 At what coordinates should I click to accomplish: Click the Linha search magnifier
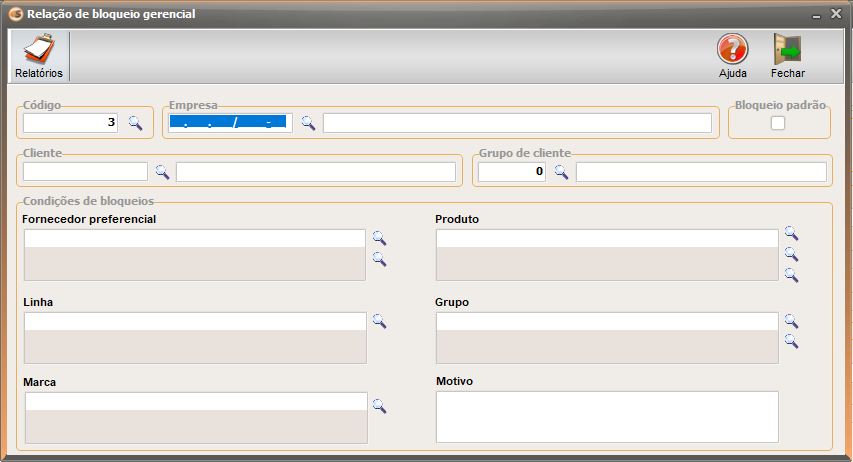[379, 321]
